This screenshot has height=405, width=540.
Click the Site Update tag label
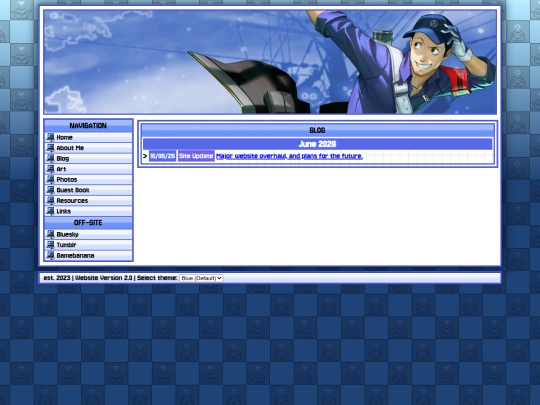coord(196,156)
